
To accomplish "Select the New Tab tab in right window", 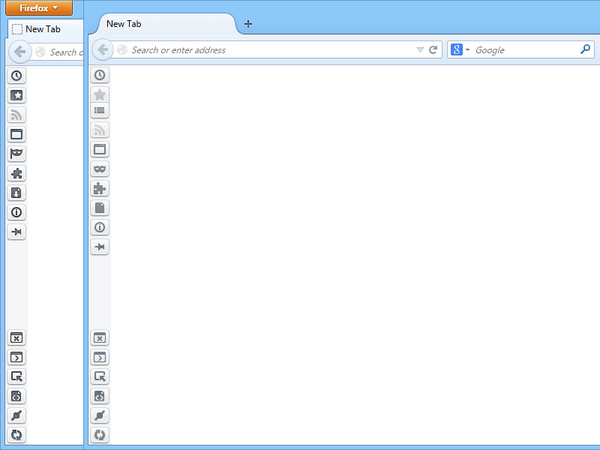I will pyautogui.click(x=165, y=24).
